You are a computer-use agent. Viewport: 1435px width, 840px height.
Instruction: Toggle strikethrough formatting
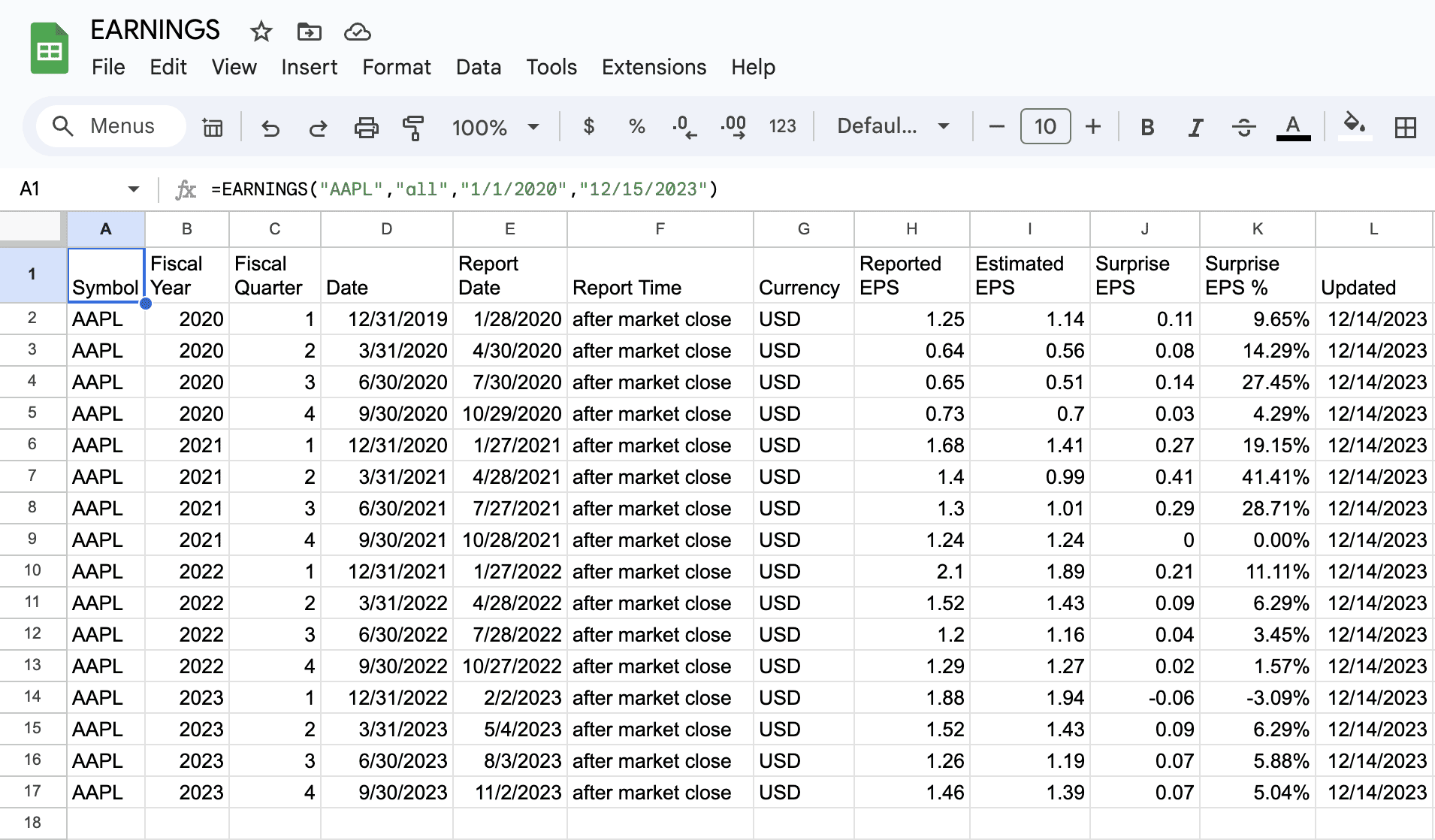tap(1244, 126)
